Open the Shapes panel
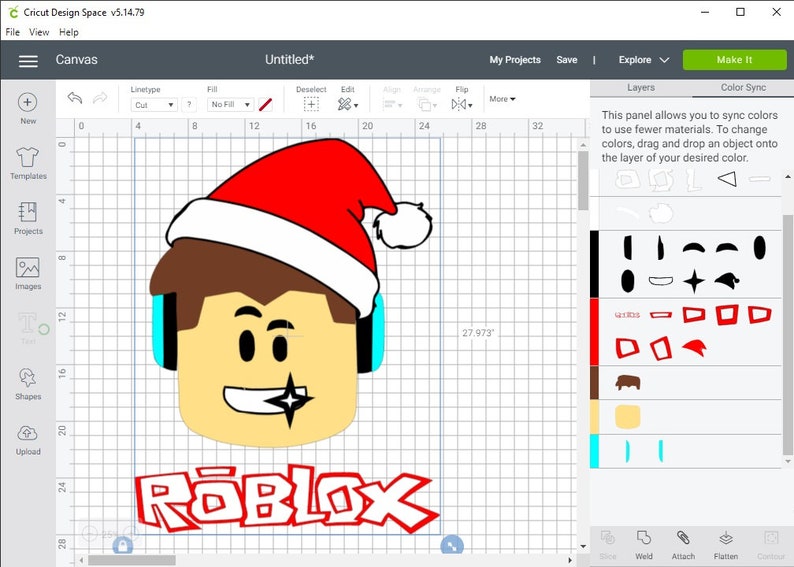The image size is (794, 567). [28, 384]
